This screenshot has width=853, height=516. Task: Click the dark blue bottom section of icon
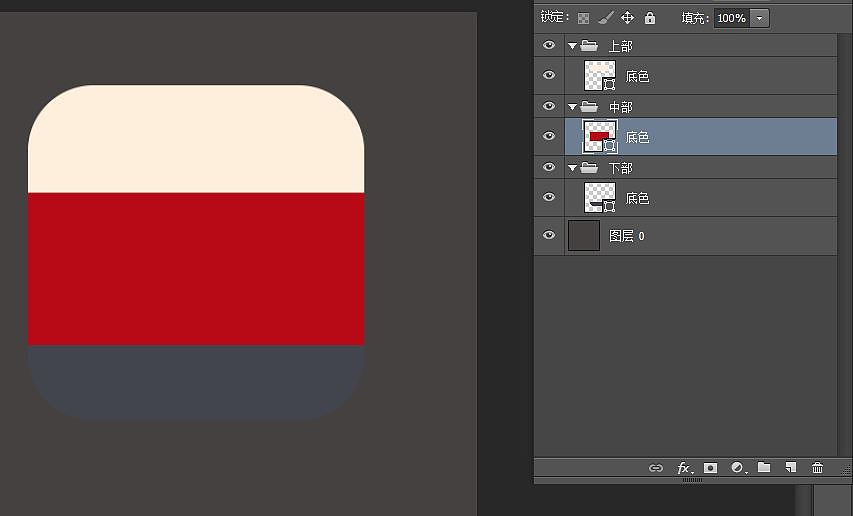point(196,383)
